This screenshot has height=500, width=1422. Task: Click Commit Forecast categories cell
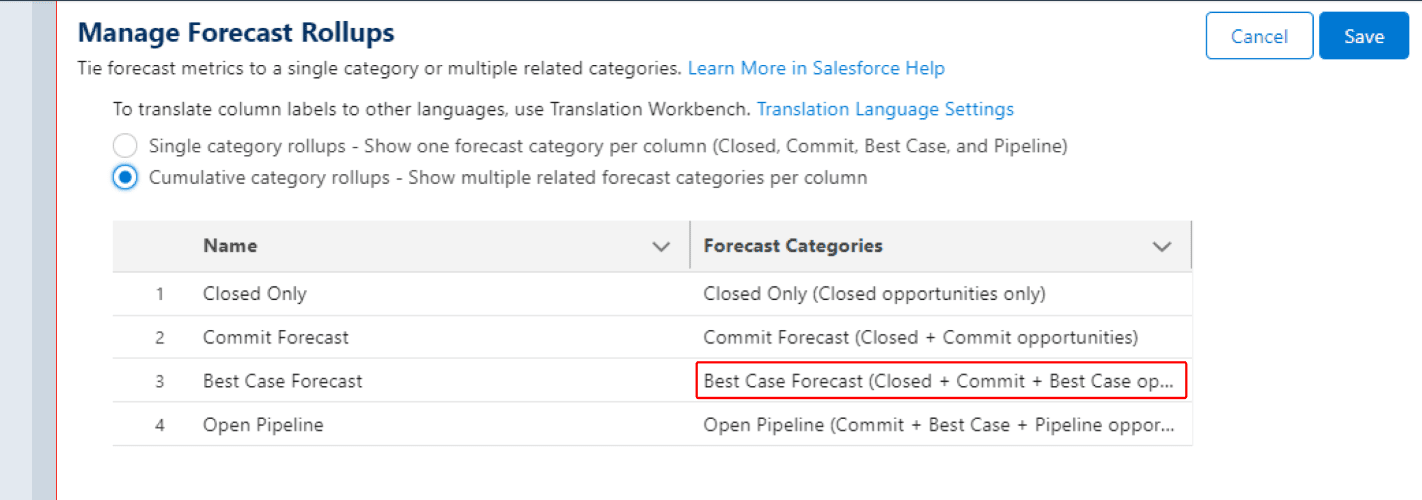(920, 337)
